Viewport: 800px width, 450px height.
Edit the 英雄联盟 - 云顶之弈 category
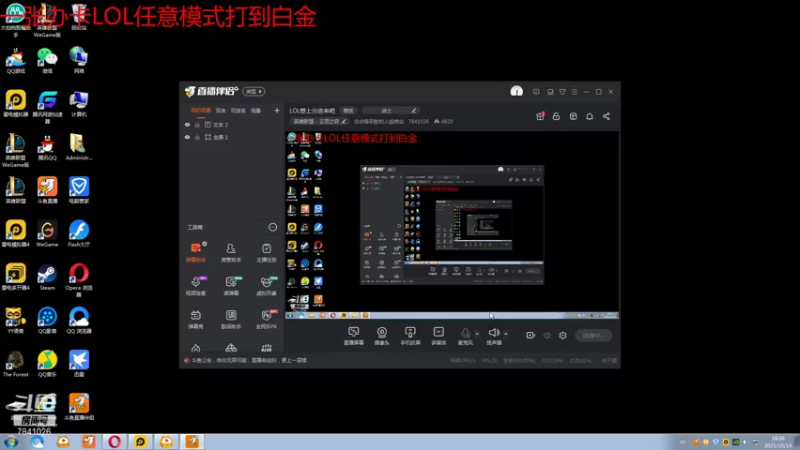319,121
